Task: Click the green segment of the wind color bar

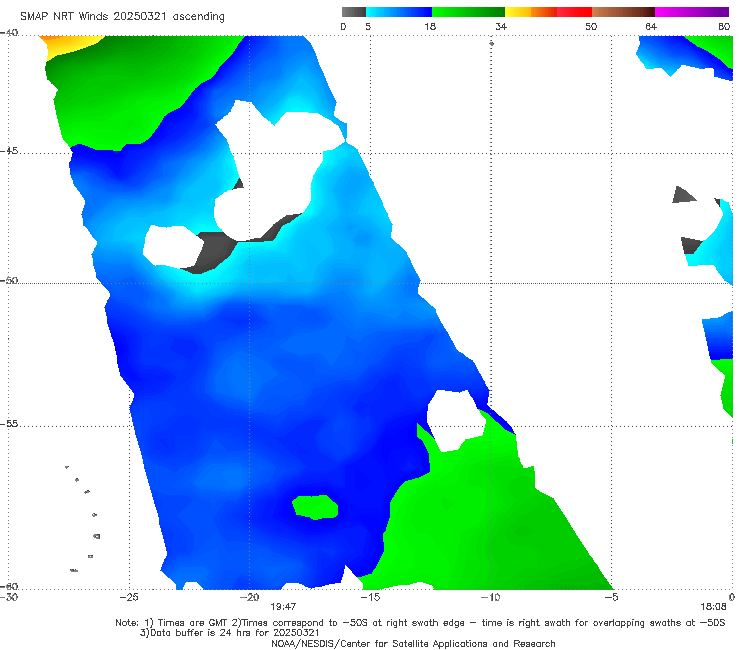Action: (468, 12)
